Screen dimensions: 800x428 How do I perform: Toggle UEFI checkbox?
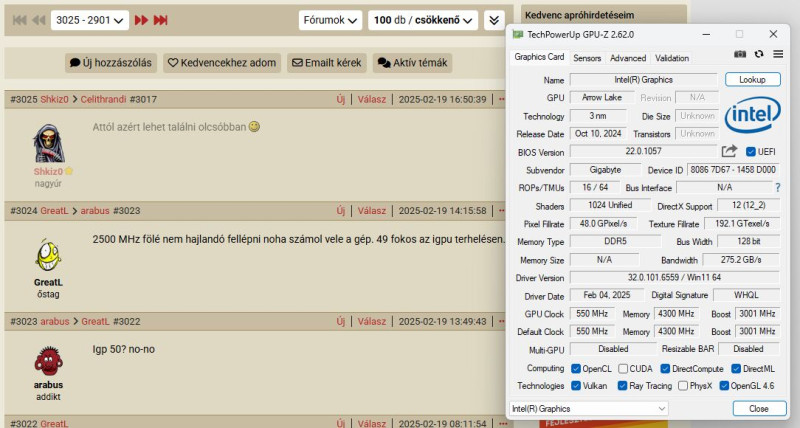[751, 152]
